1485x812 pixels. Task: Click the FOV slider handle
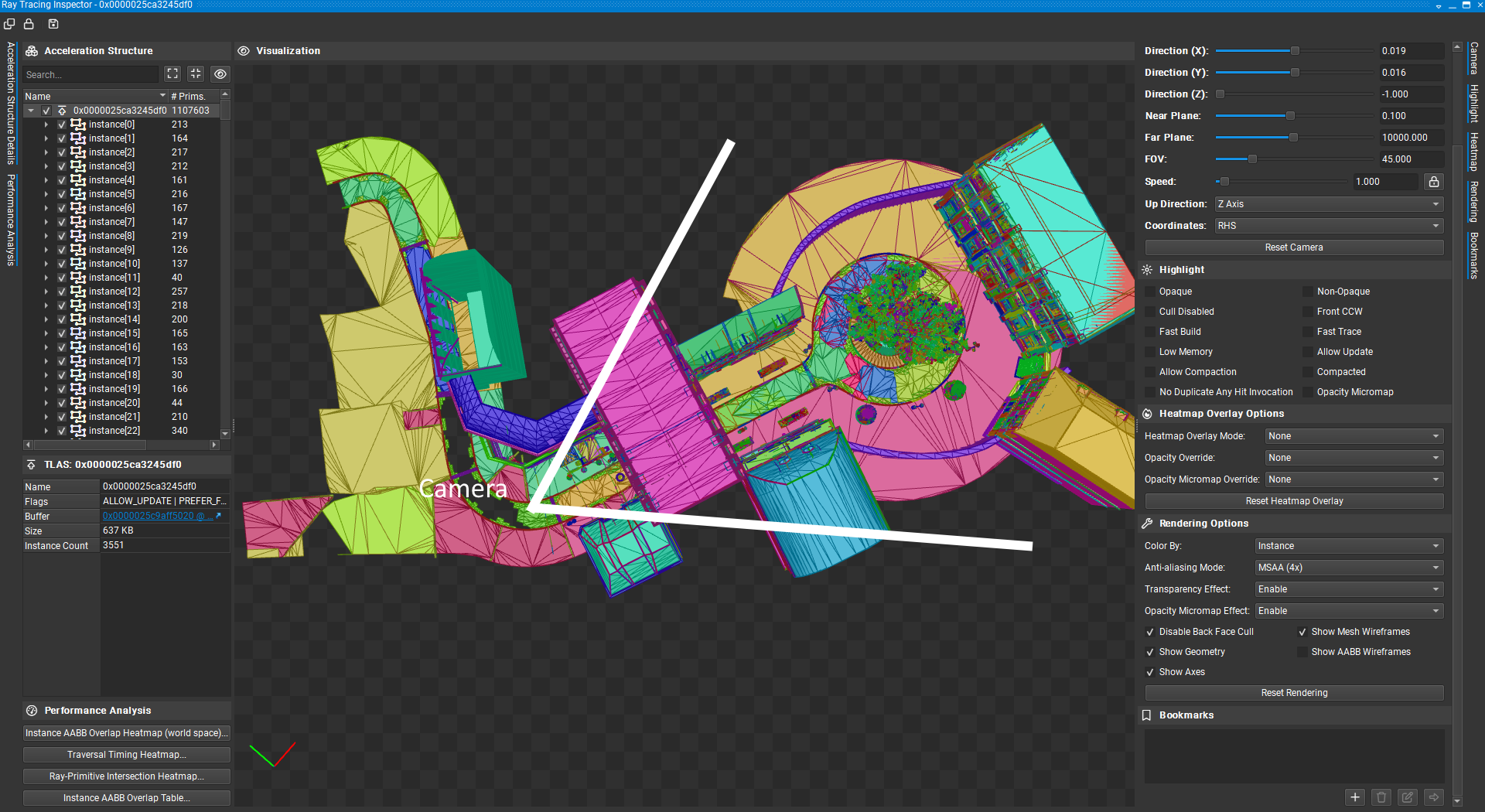coord(1252,159)
